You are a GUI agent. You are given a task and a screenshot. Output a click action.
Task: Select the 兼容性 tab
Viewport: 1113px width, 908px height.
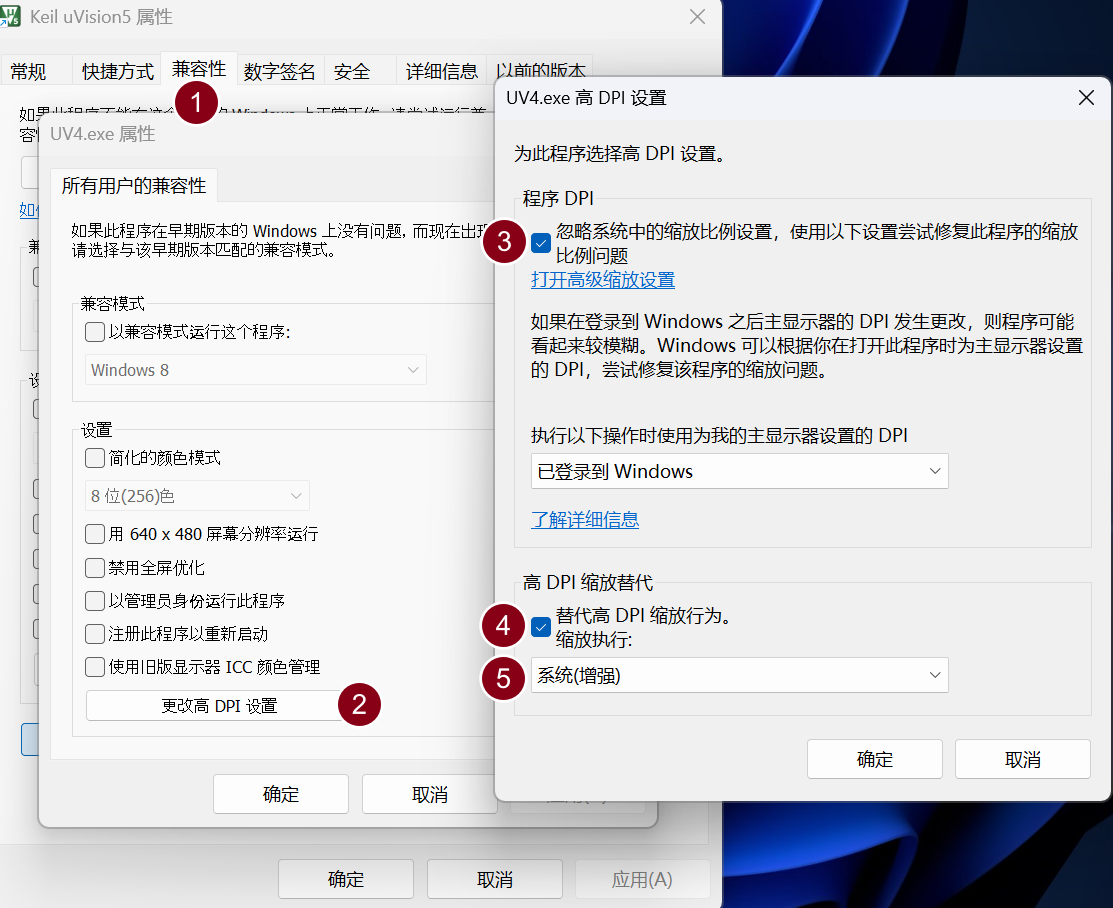pos(199,69)
